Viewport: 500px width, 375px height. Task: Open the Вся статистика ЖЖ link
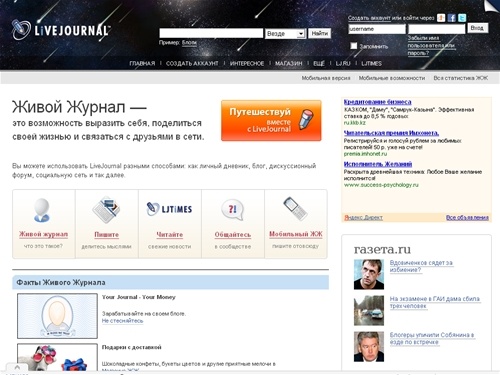click(x=461, y=78)
